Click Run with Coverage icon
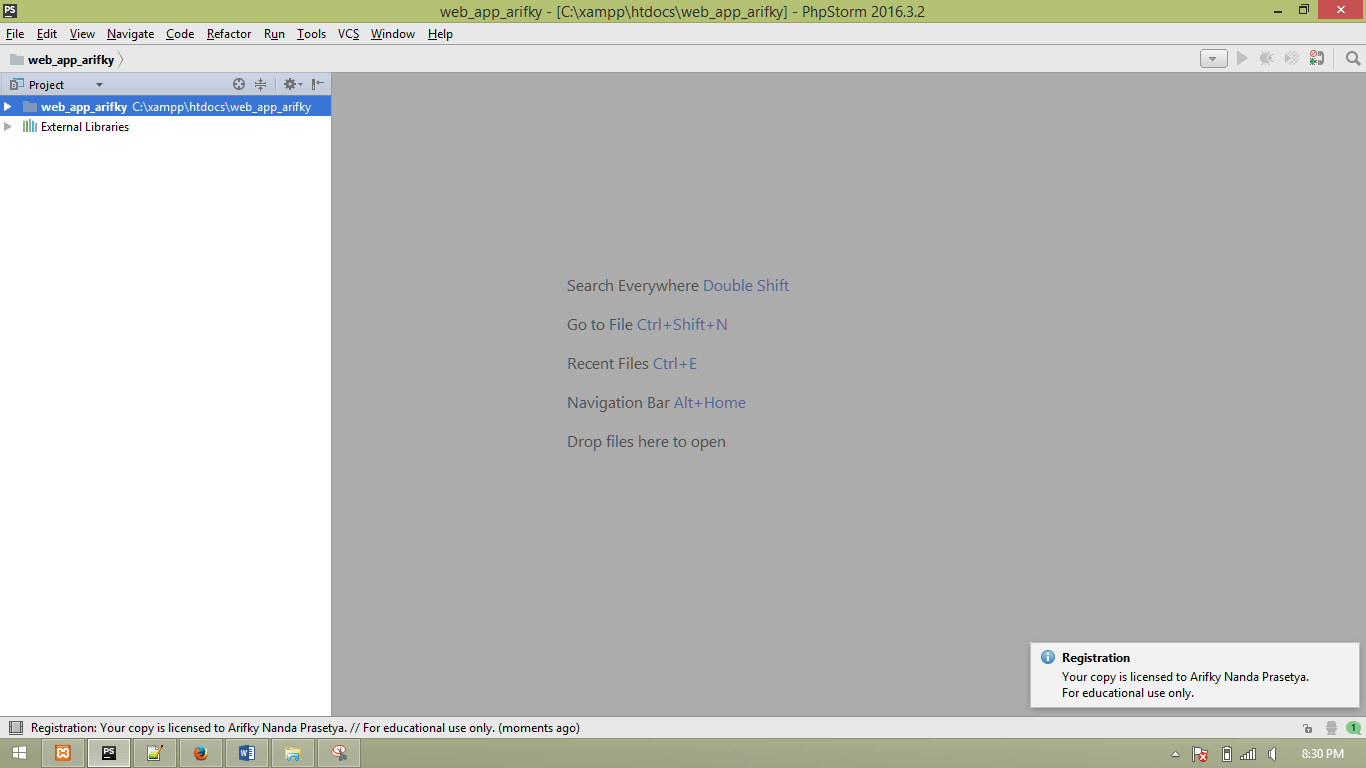 1292,59
